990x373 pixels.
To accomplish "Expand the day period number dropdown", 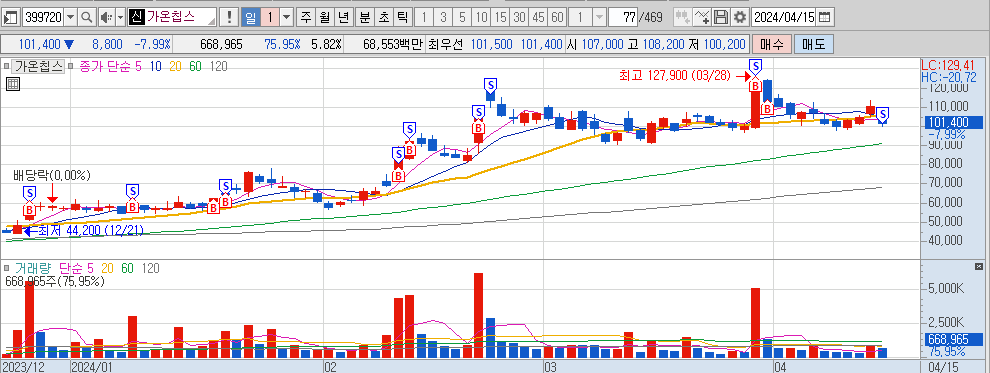I will 287,17.
